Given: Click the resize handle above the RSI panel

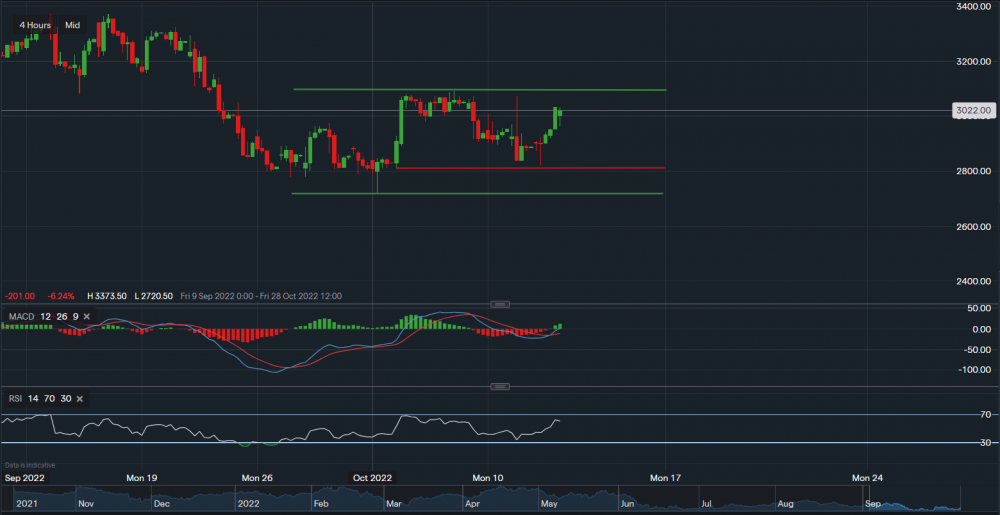Looking at the screenshot, I should 500,386.
